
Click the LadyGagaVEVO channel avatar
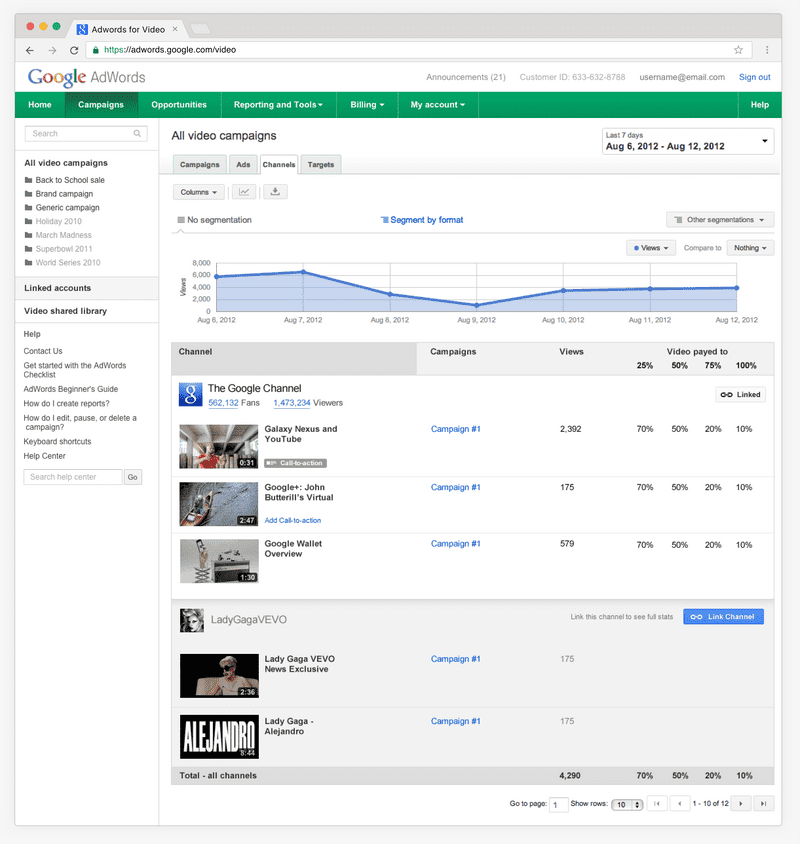click(192, 620)
